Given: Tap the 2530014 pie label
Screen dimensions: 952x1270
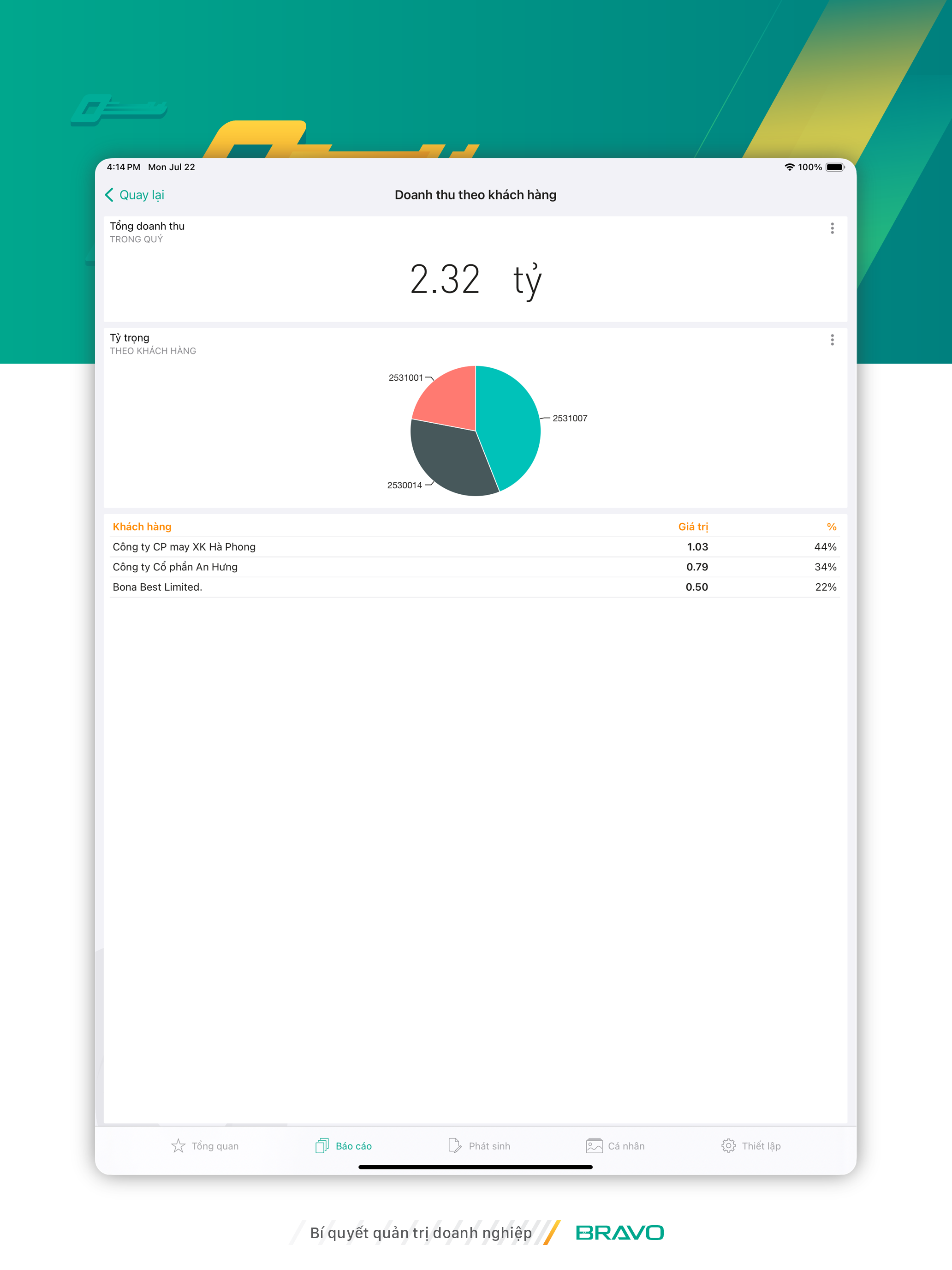Looking at the screenshot, I should pyautogui.click(x=405, y=485).
